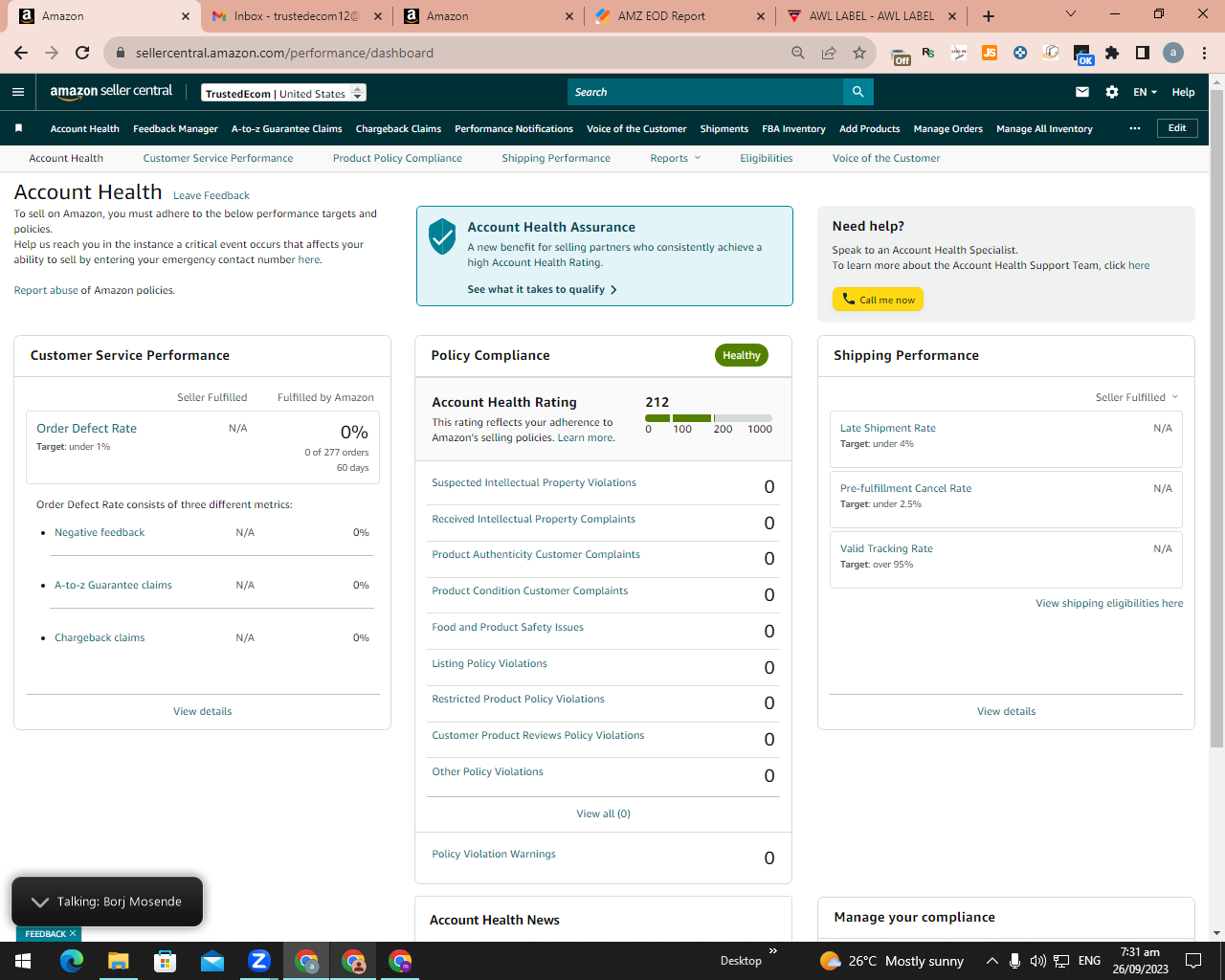
Task: Open Seller Fulfilled dropdown in Shipping Performance
Action: (1137, 397)
